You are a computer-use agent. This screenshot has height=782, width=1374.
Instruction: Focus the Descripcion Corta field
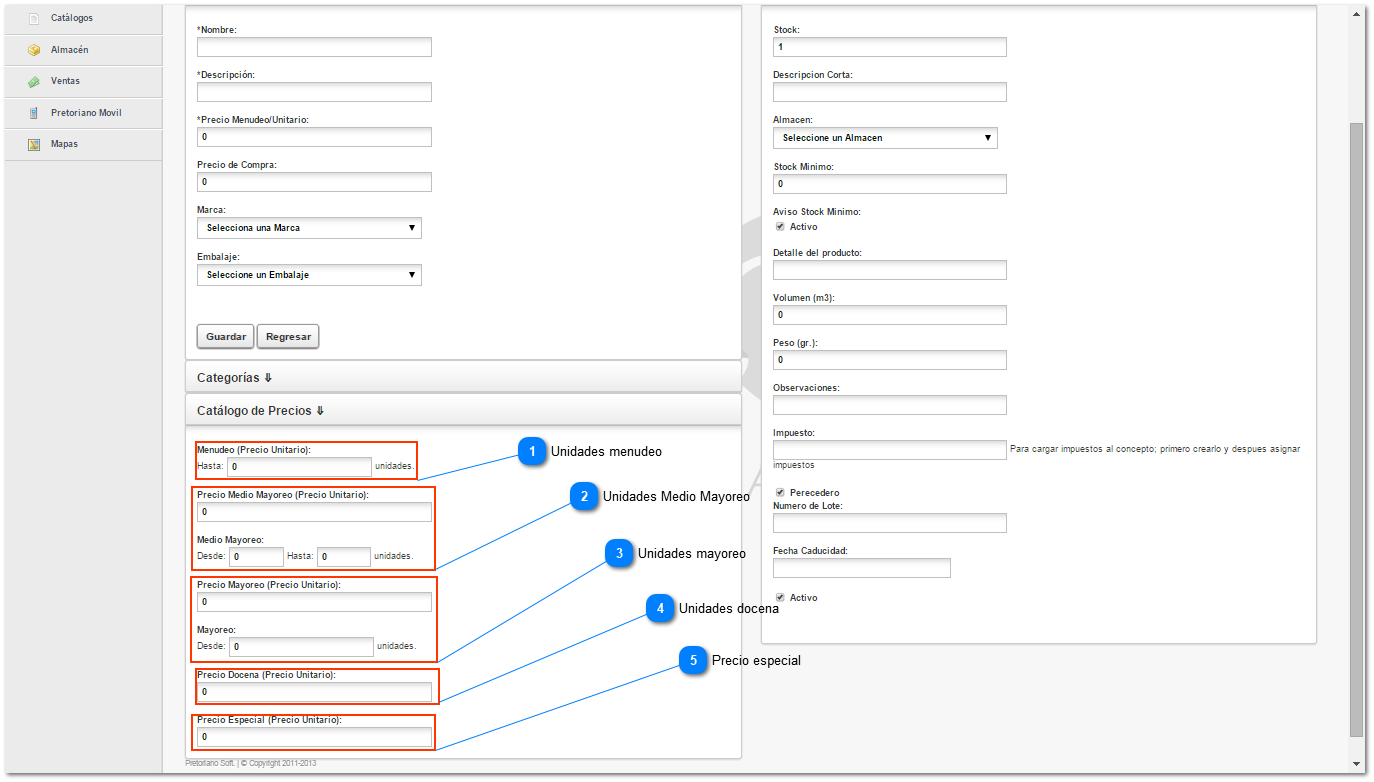890,92
